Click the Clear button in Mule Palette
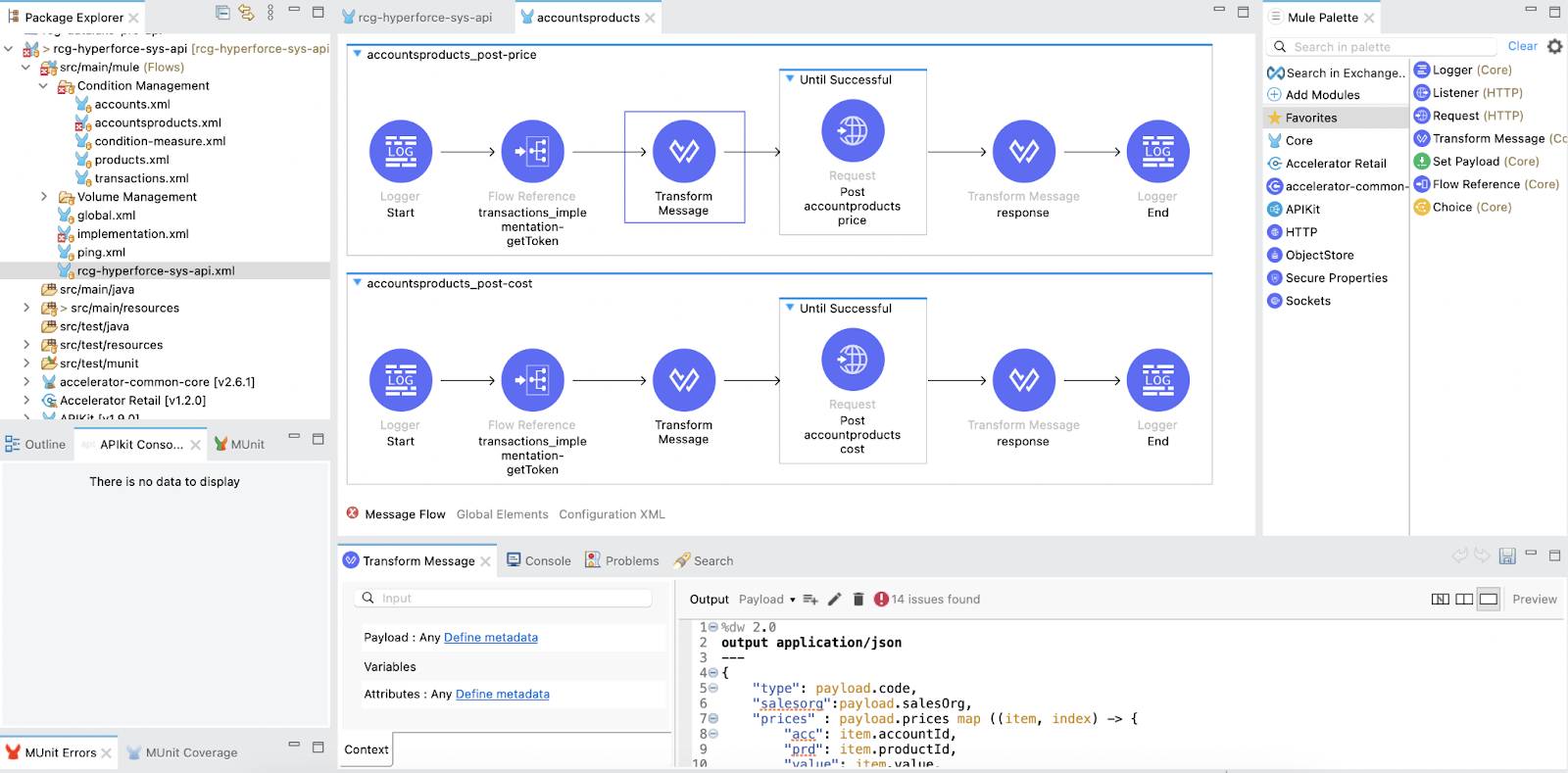The width and height of the screenshot is (1568, 773). (x=1522, y=46)
